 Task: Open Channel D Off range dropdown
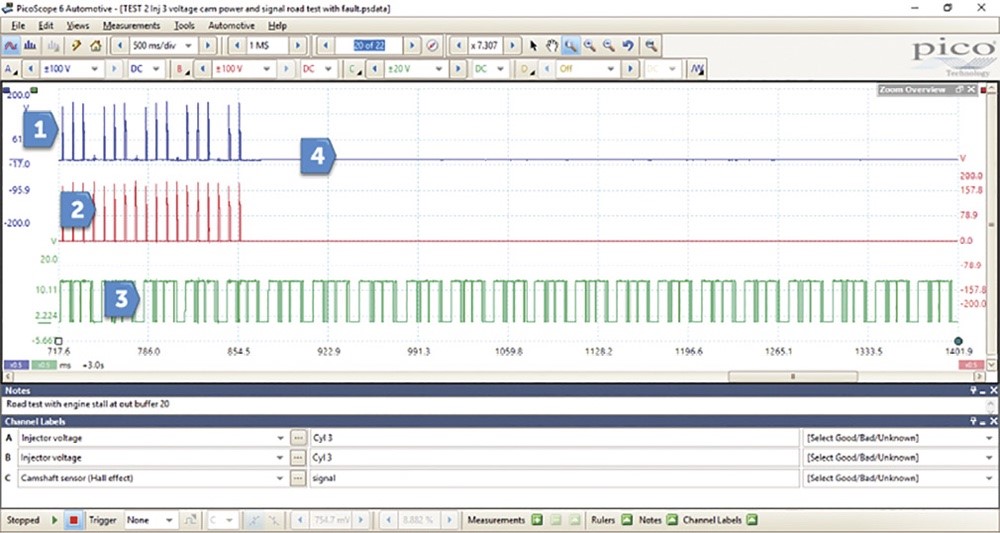[610, 69]
